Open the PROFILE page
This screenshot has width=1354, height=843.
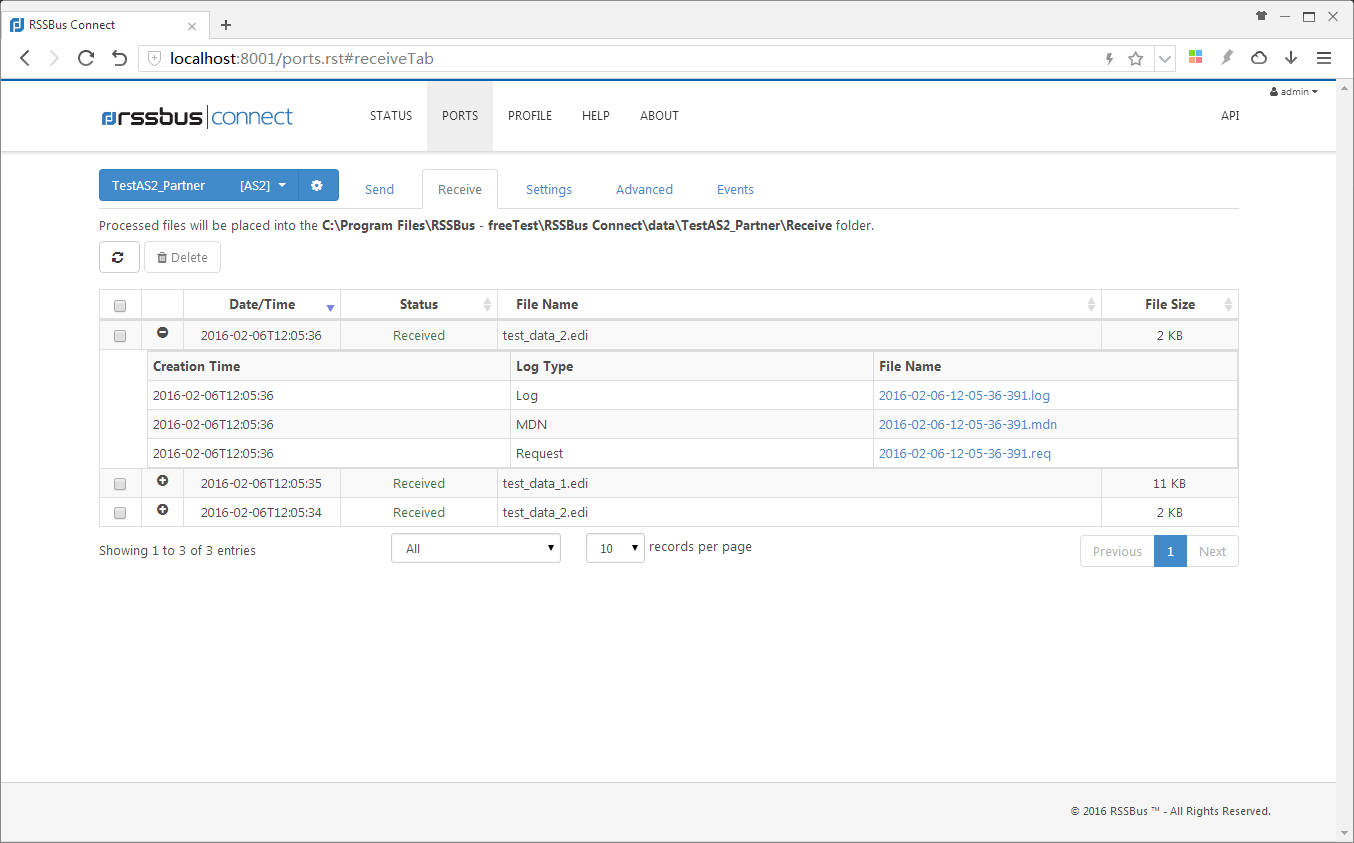530,116
